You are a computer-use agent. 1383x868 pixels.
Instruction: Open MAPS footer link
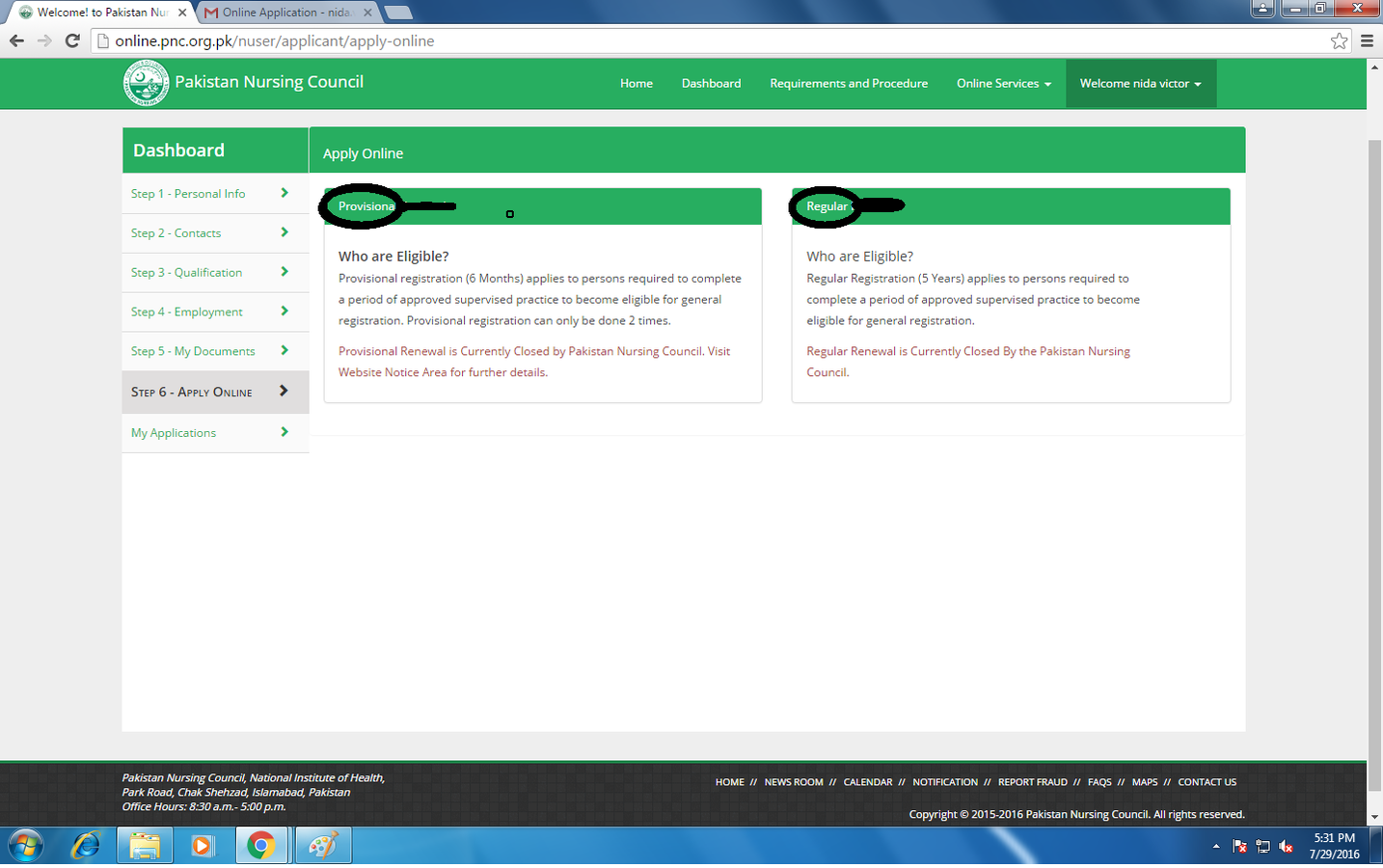1145,782
